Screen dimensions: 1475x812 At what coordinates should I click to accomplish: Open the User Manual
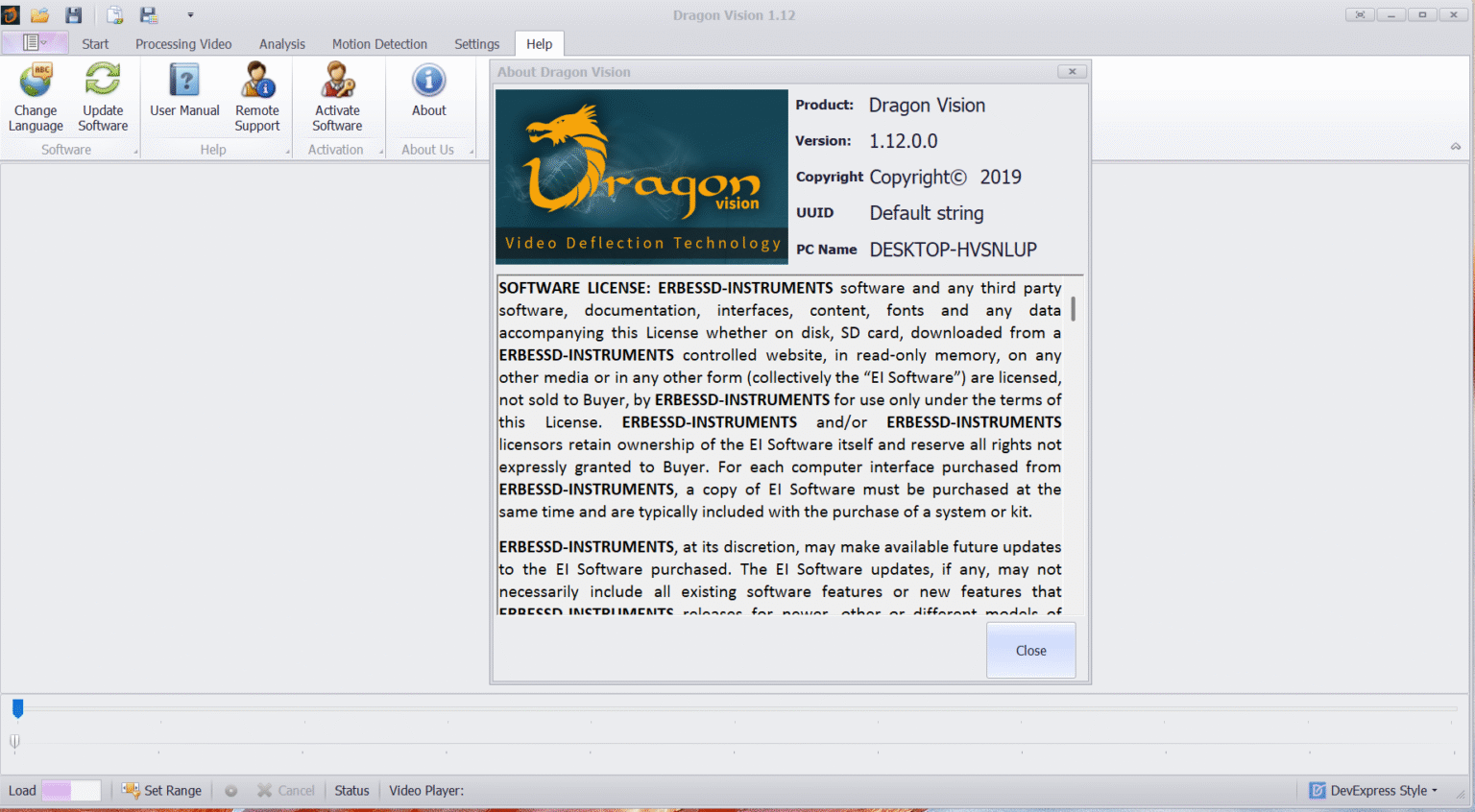[184, 90]
